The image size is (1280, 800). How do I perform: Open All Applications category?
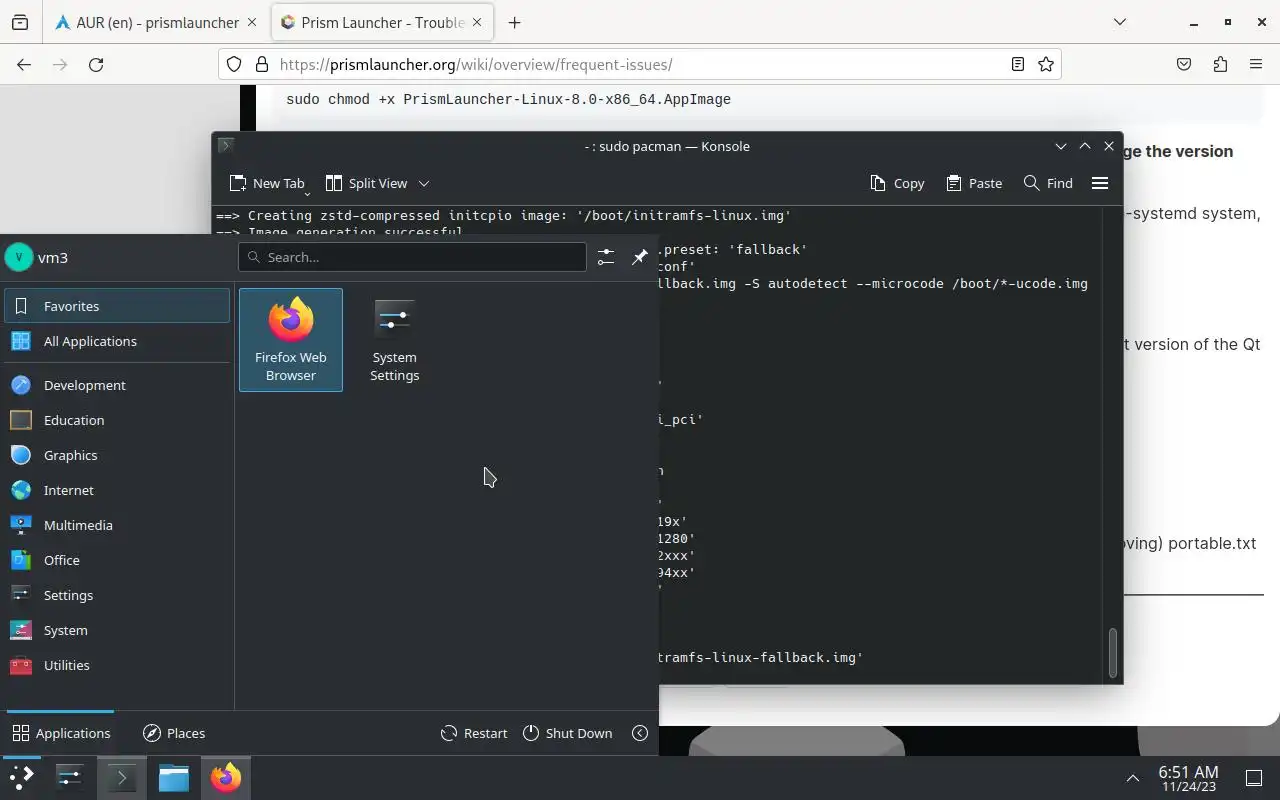tap(118, 341)
